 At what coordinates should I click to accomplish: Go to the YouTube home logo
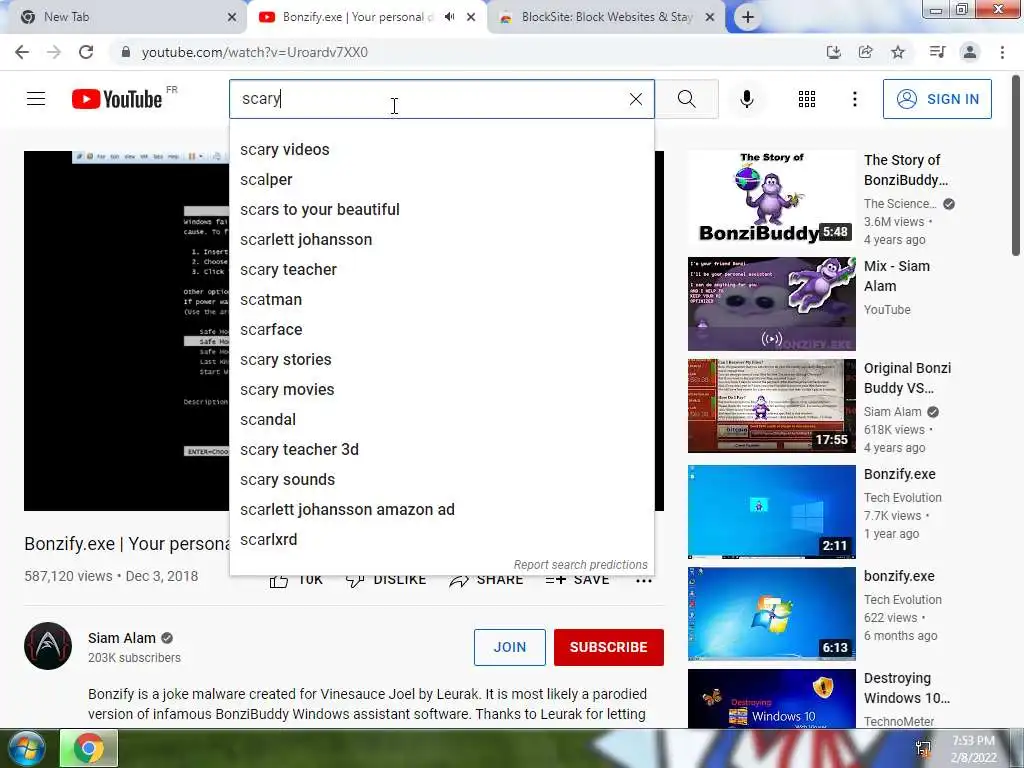(117, 99)
